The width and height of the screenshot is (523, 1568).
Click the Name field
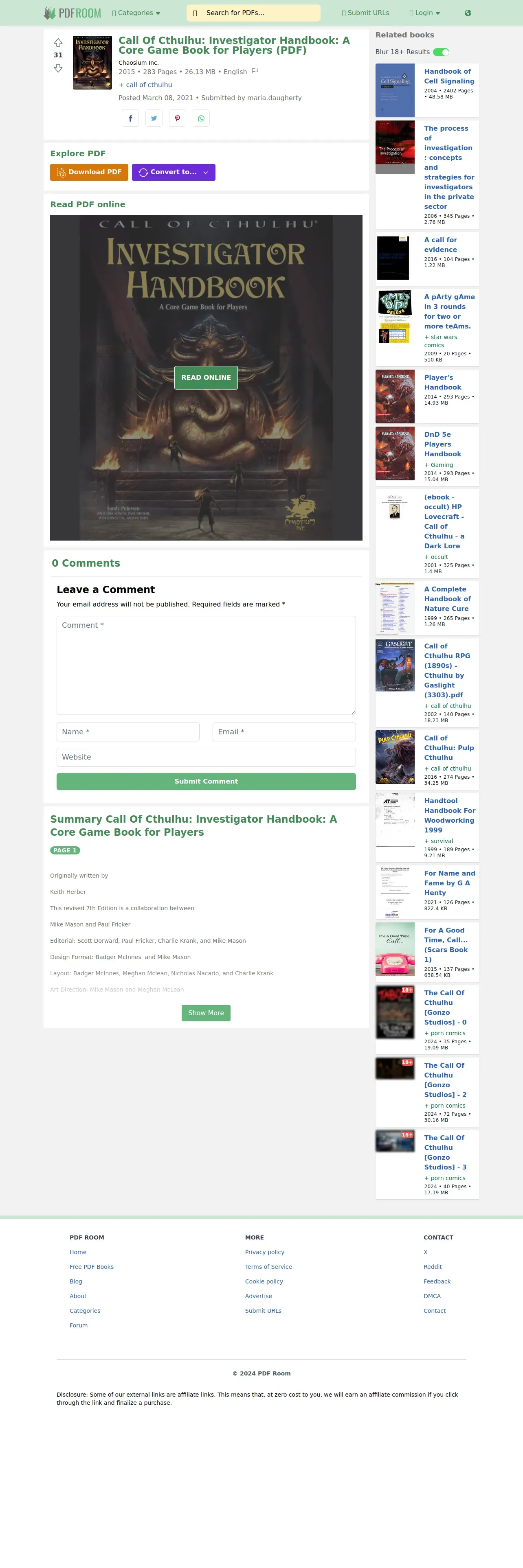click(128, 731)
